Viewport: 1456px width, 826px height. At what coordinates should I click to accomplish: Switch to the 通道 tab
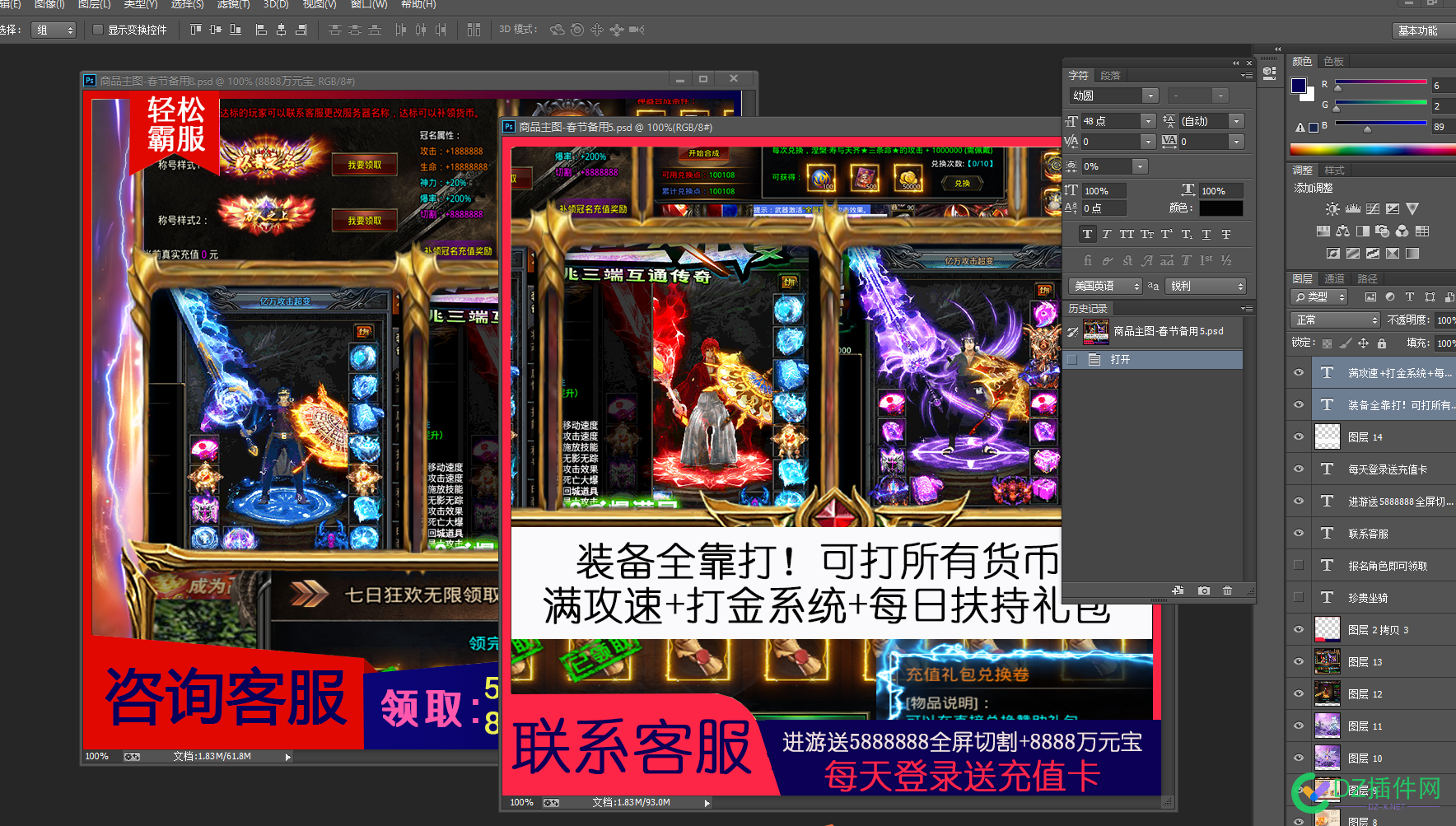(x=1334, y=279)
